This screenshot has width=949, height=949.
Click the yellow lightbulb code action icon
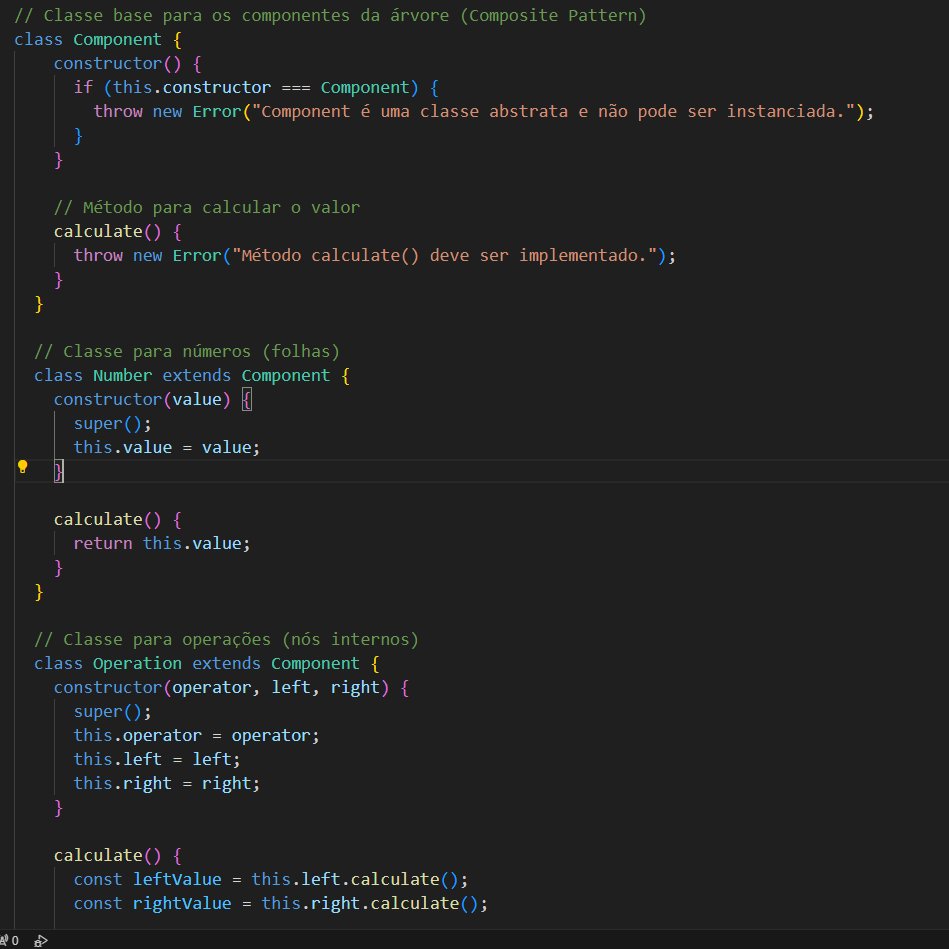click(x=22, y=467)
